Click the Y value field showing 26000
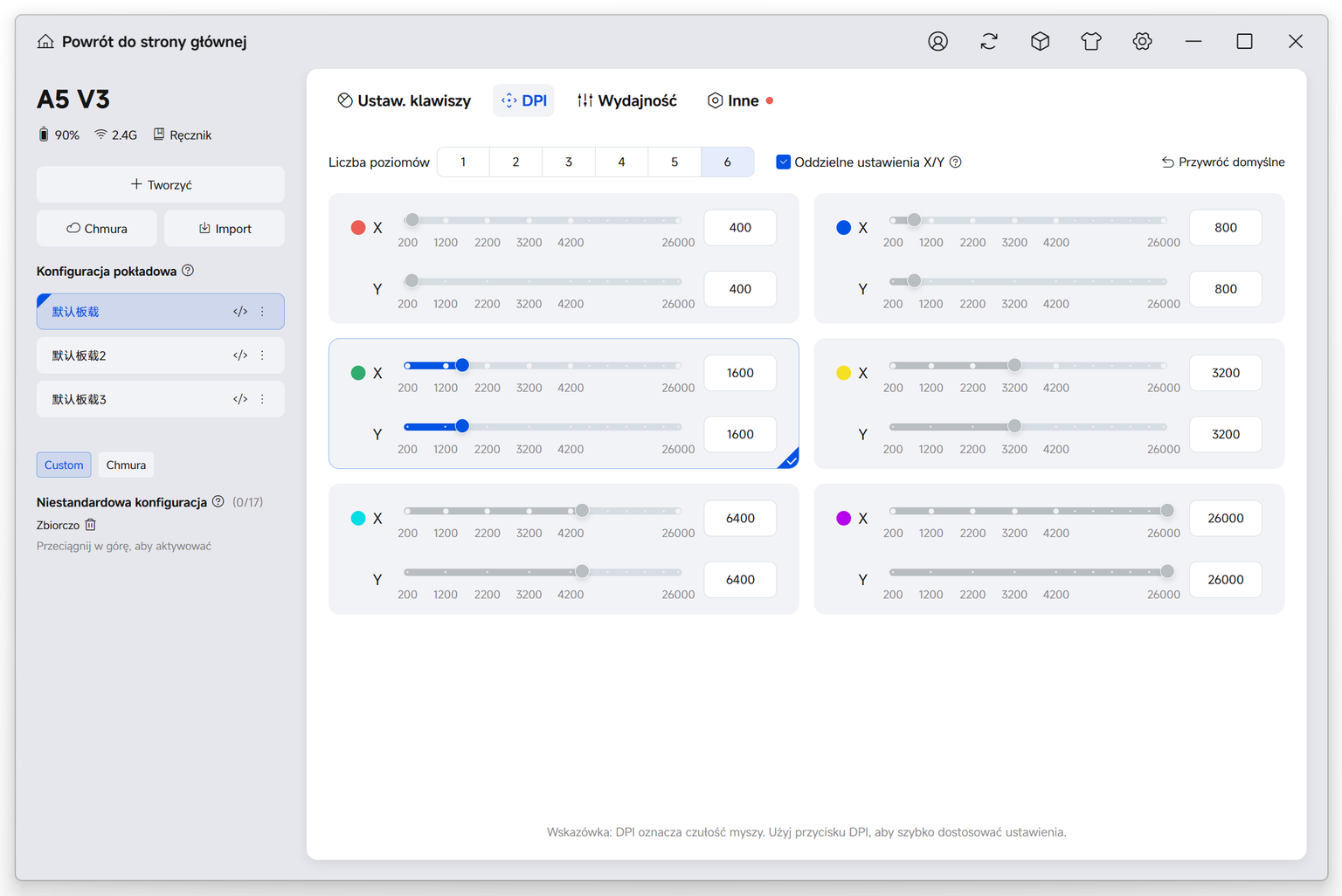The height and width of the screenshot is (896, 1342). 1226,579
